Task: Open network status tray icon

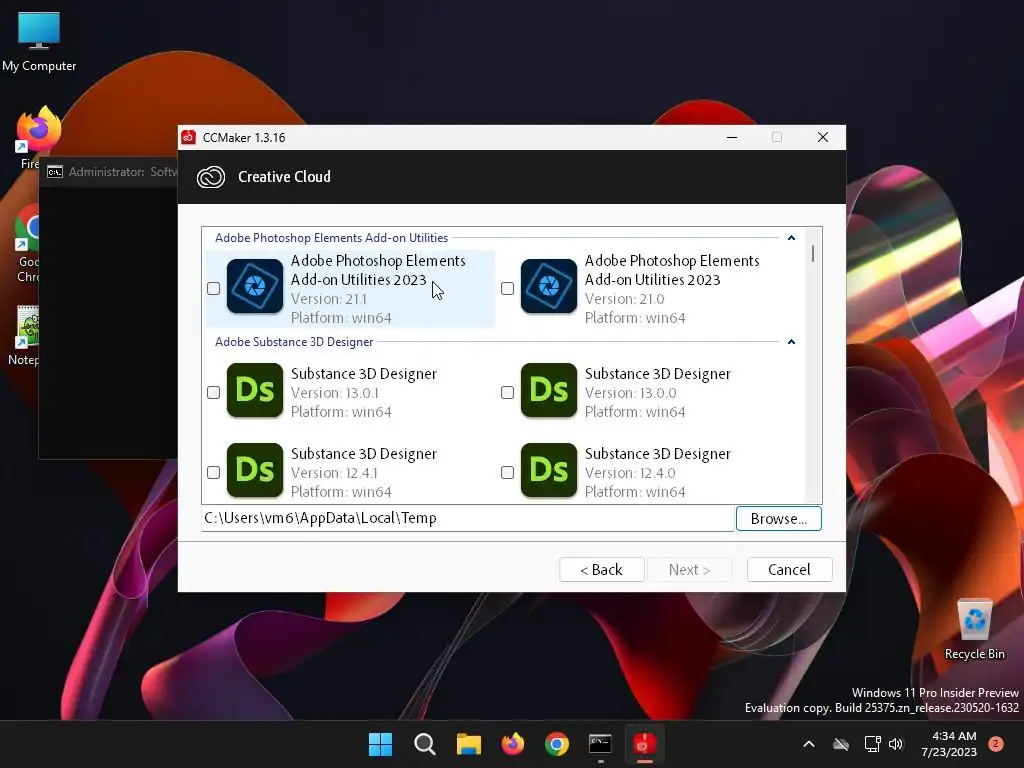Action: 872,744
